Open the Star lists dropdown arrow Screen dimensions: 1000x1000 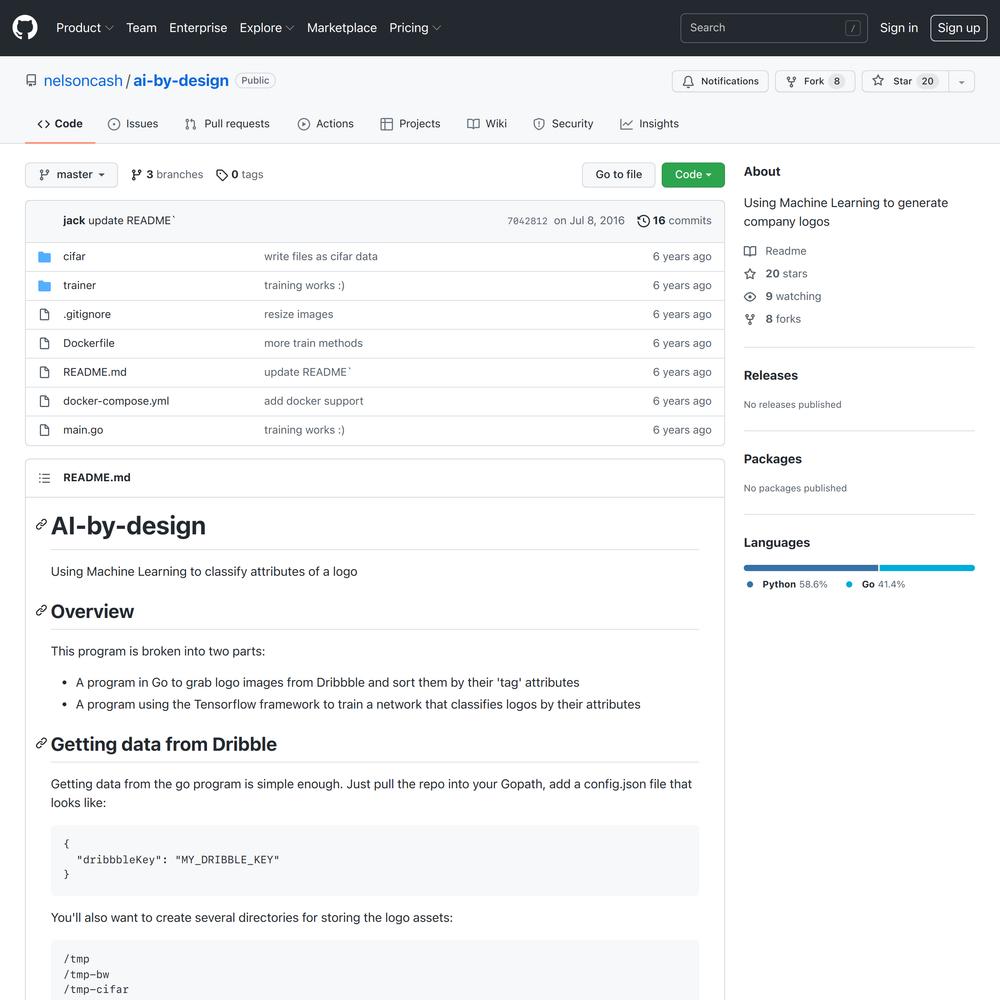[961, 82]
